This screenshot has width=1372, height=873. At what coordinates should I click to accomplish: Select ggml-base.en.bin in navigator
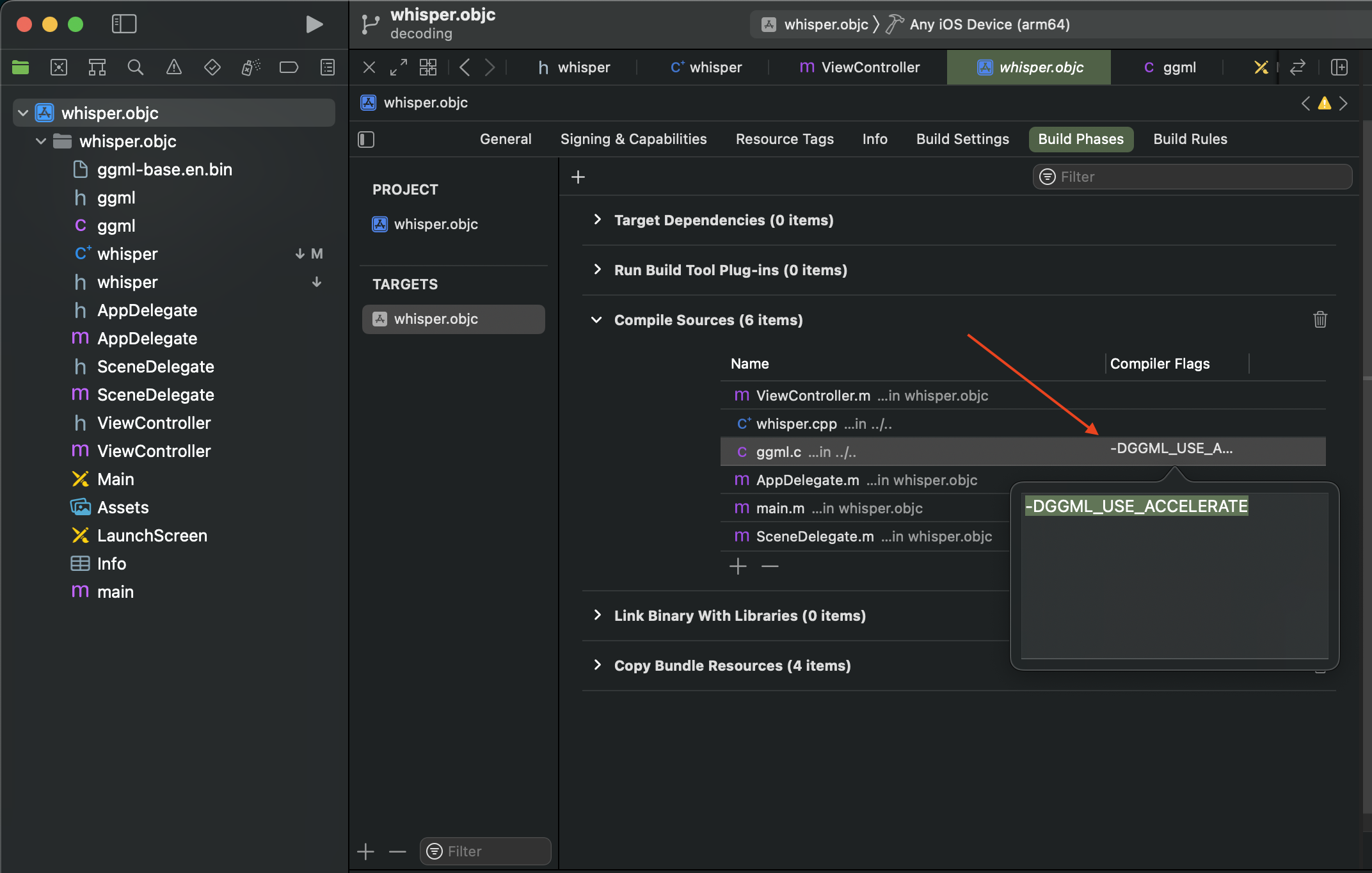164,170
